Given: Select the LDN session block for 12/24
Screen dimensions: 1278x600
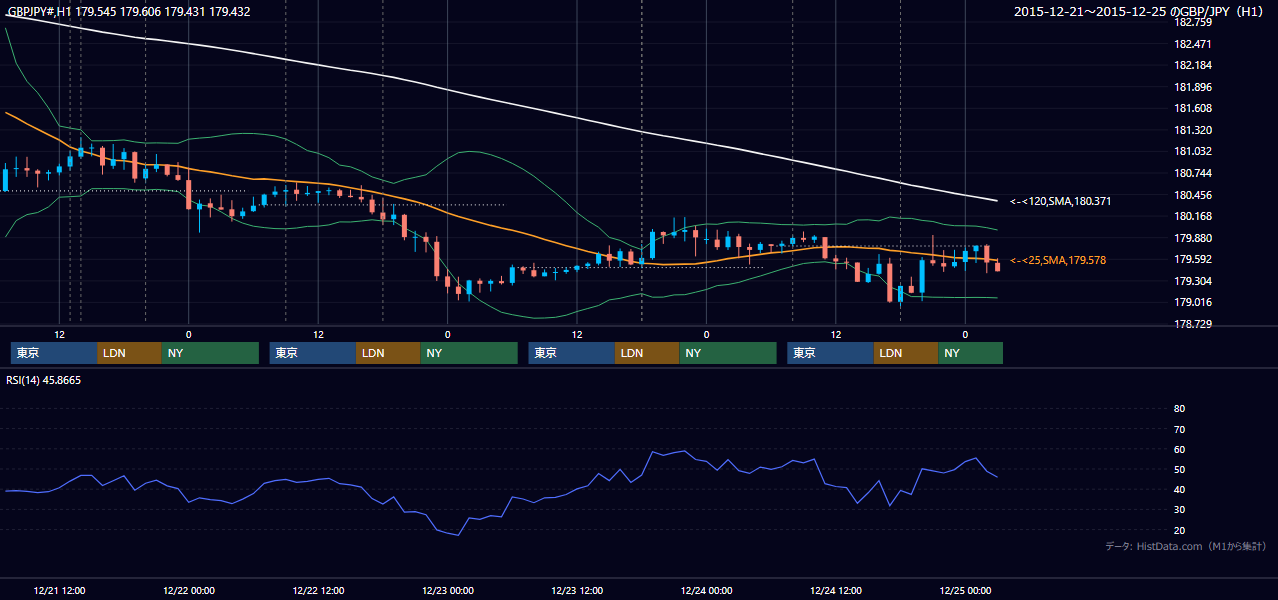Looking at the screenshot, I should click(907, 353).
